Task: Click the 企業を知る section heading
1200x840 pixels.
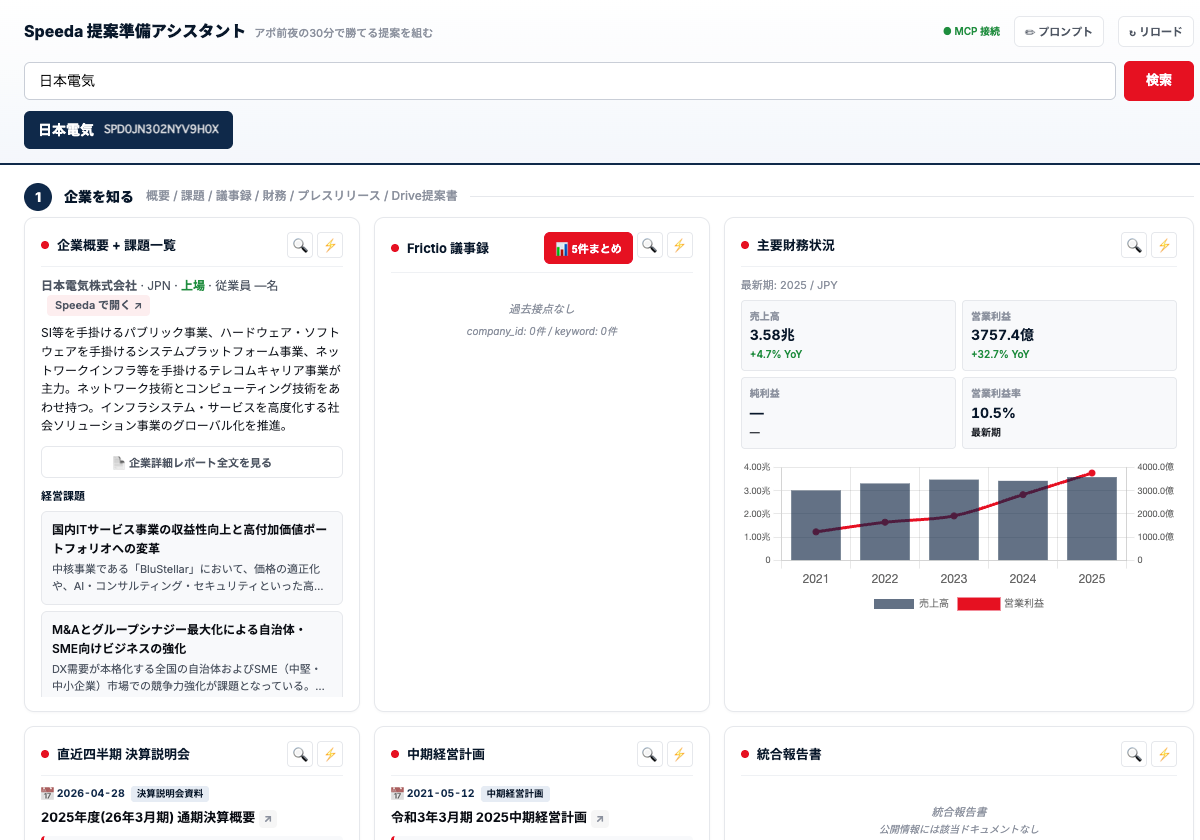Action: coord(98,197)
